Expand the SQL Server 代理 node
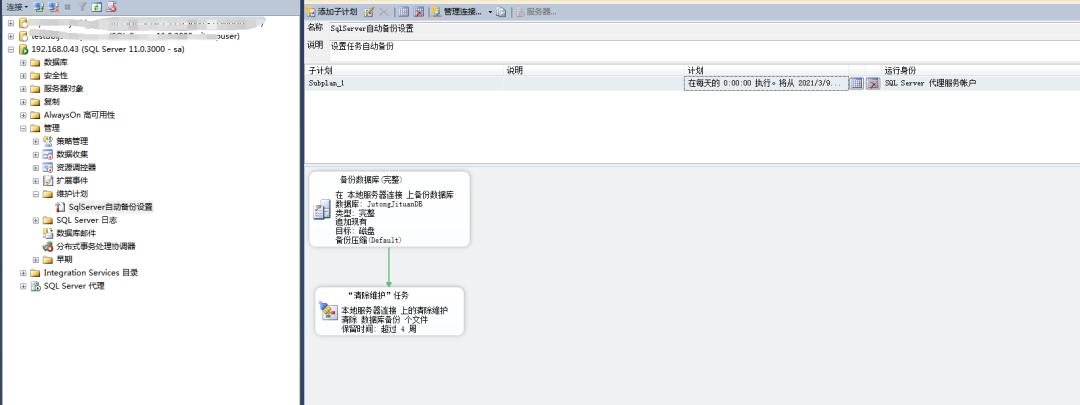The image size is (1080, 405). coord(23,286)
